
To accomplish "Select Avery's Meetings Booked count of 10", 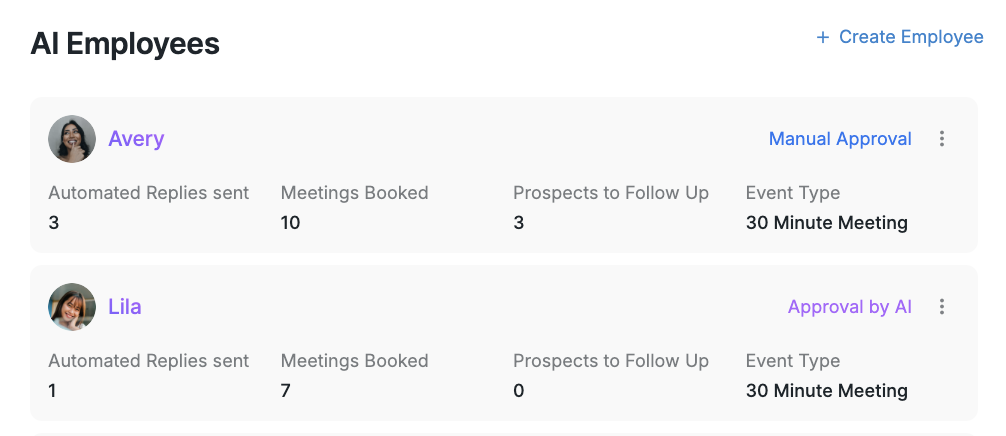I will click(291, 223).
